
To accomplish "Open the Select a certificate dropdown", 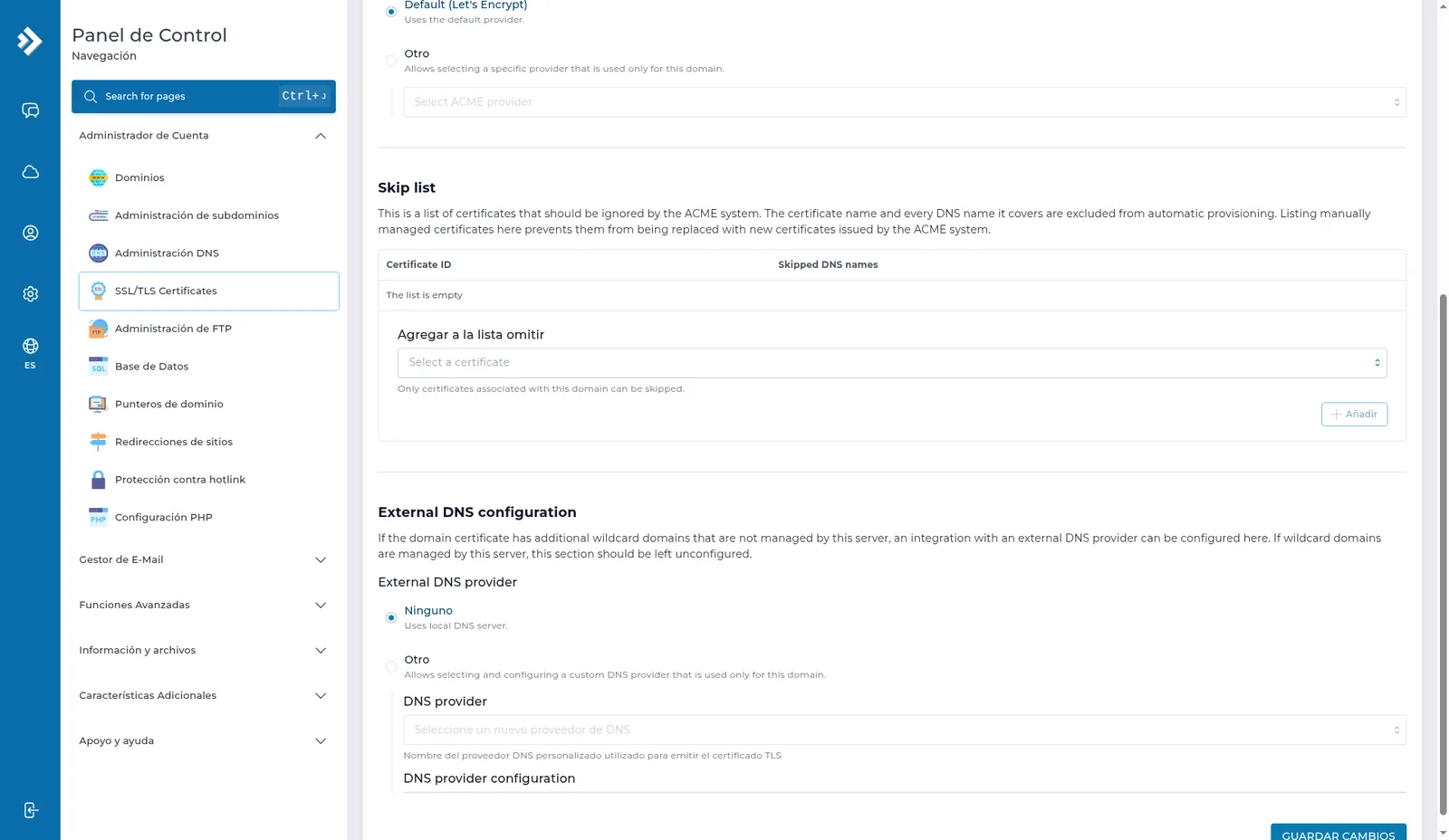I will pos(892,363).
